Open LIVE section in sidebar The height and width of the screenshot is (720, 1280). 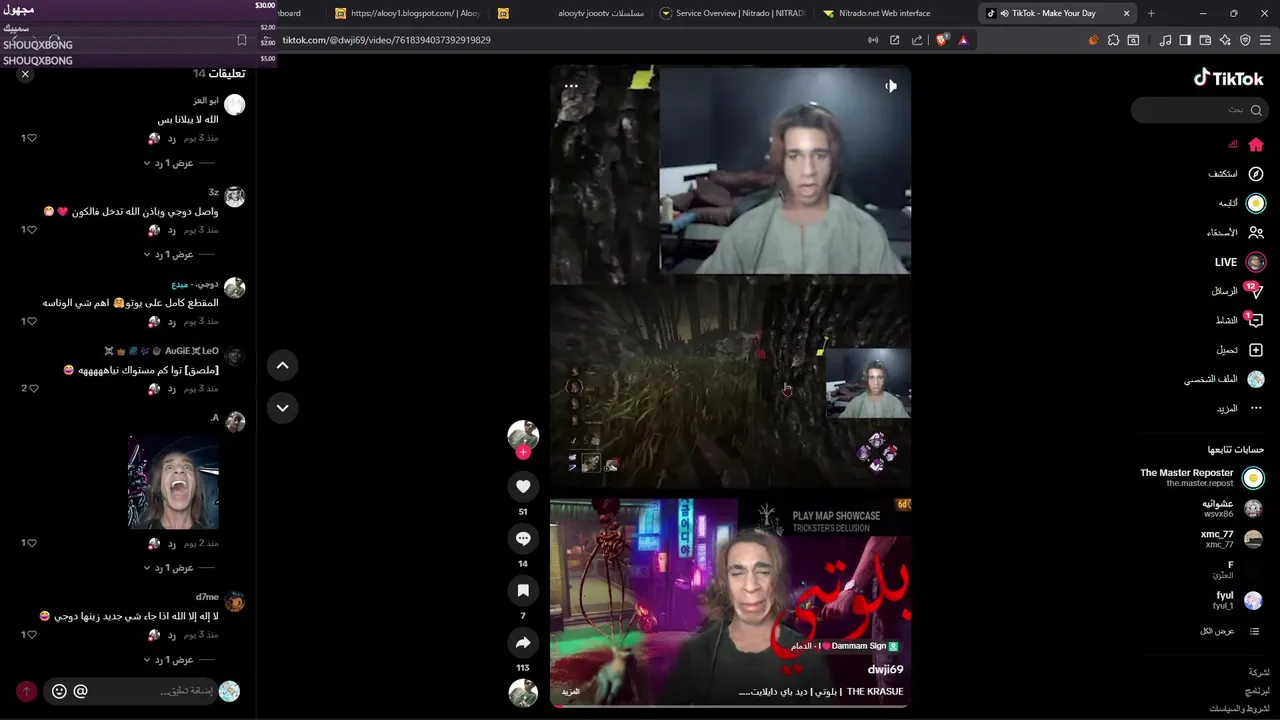1240,262
